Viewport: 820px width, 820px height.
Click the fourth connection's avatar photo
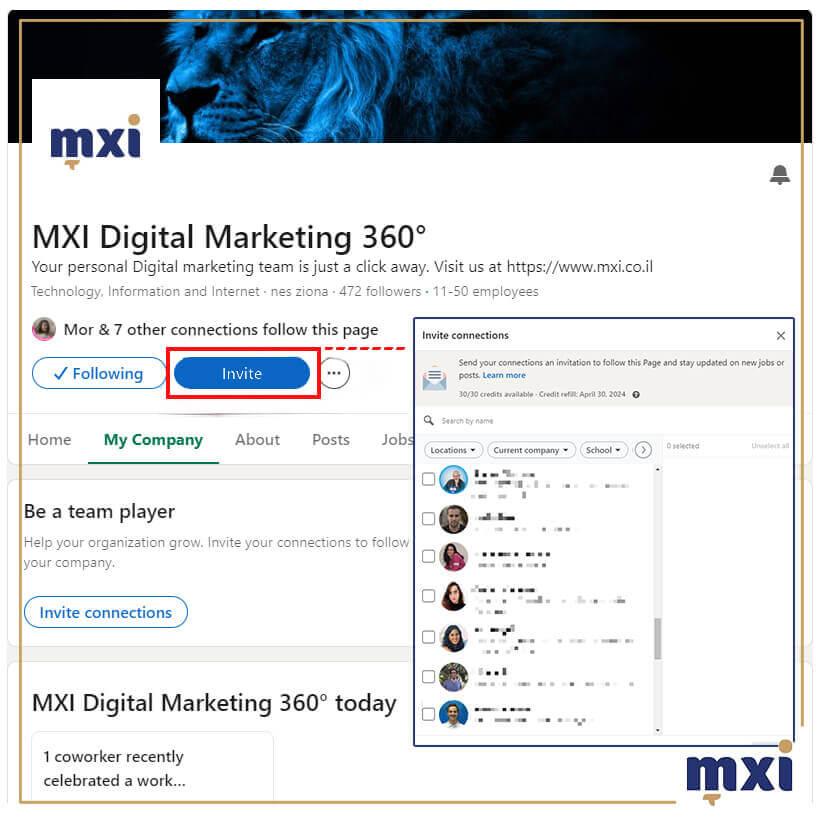tap(453, 596)
